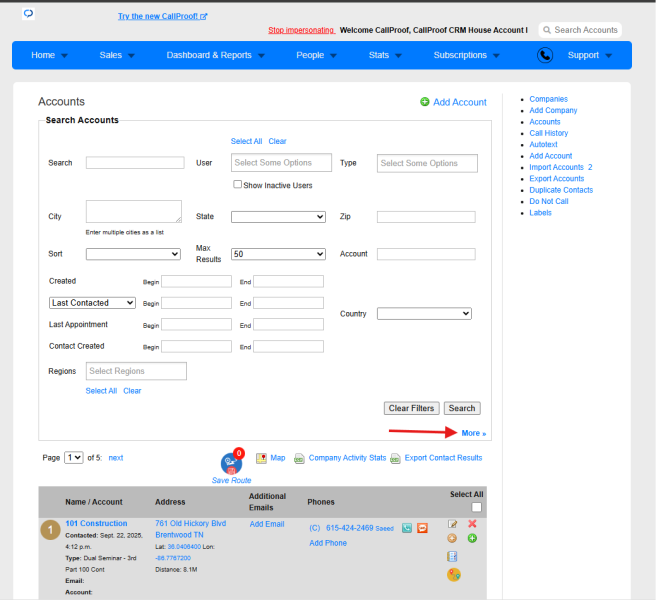Click Duplicate Contacts in the sidebar
Screen dimensions: 656x600
(561, 190)
